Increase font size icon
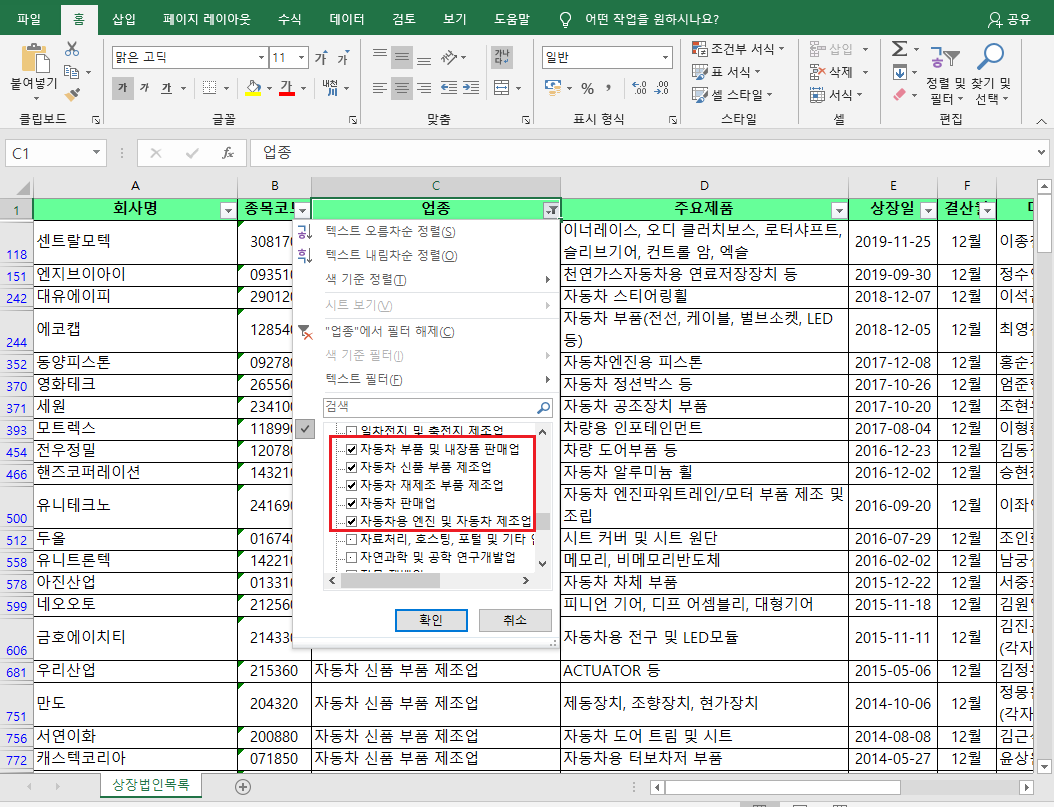This screenshot has width=1054, height=807. (321, 58)
